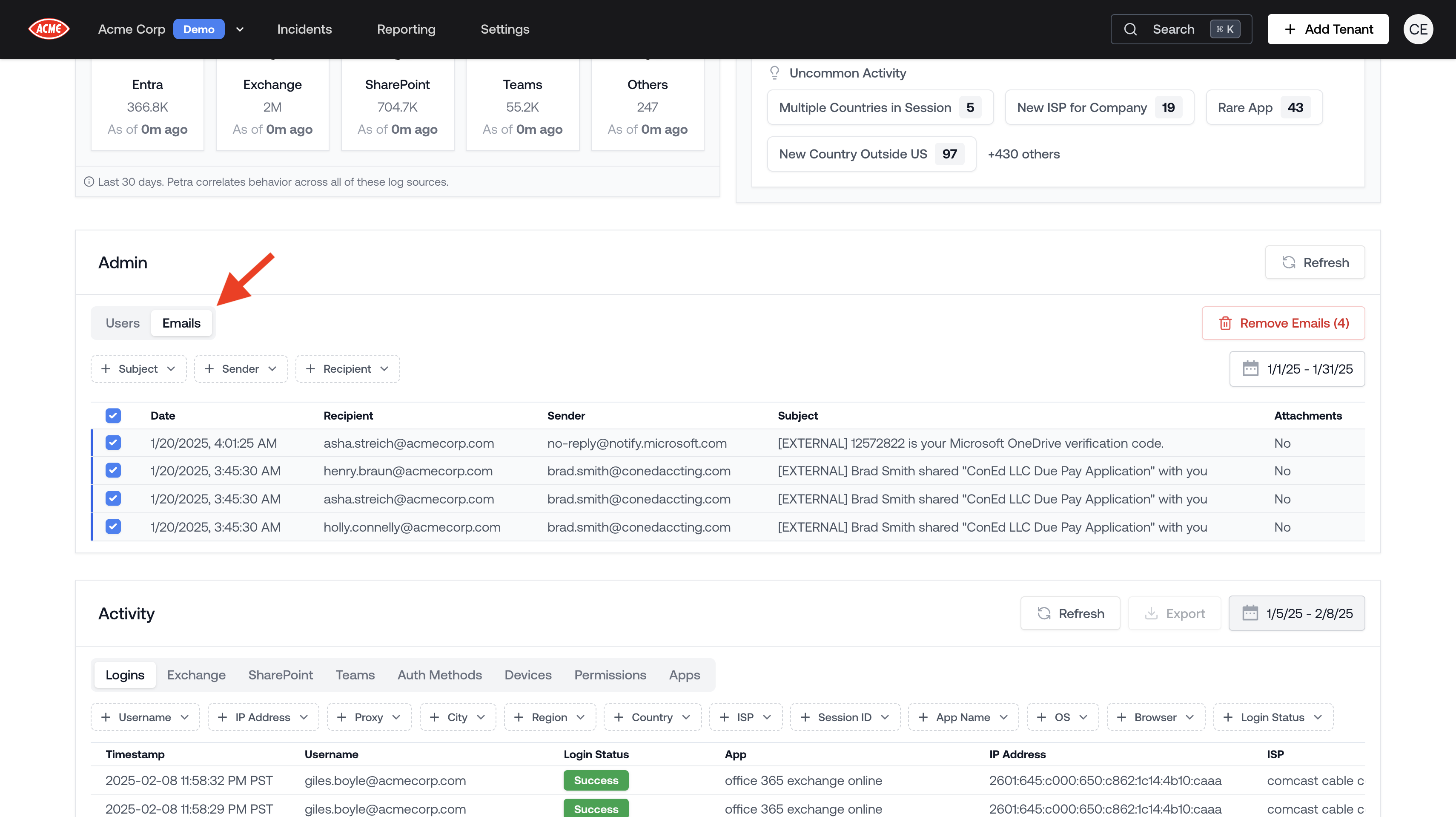This screenshot has height=817, width=1456.
Task: Uncheck the henry.braun email row checkbox
Action: (x=113, y=470)
